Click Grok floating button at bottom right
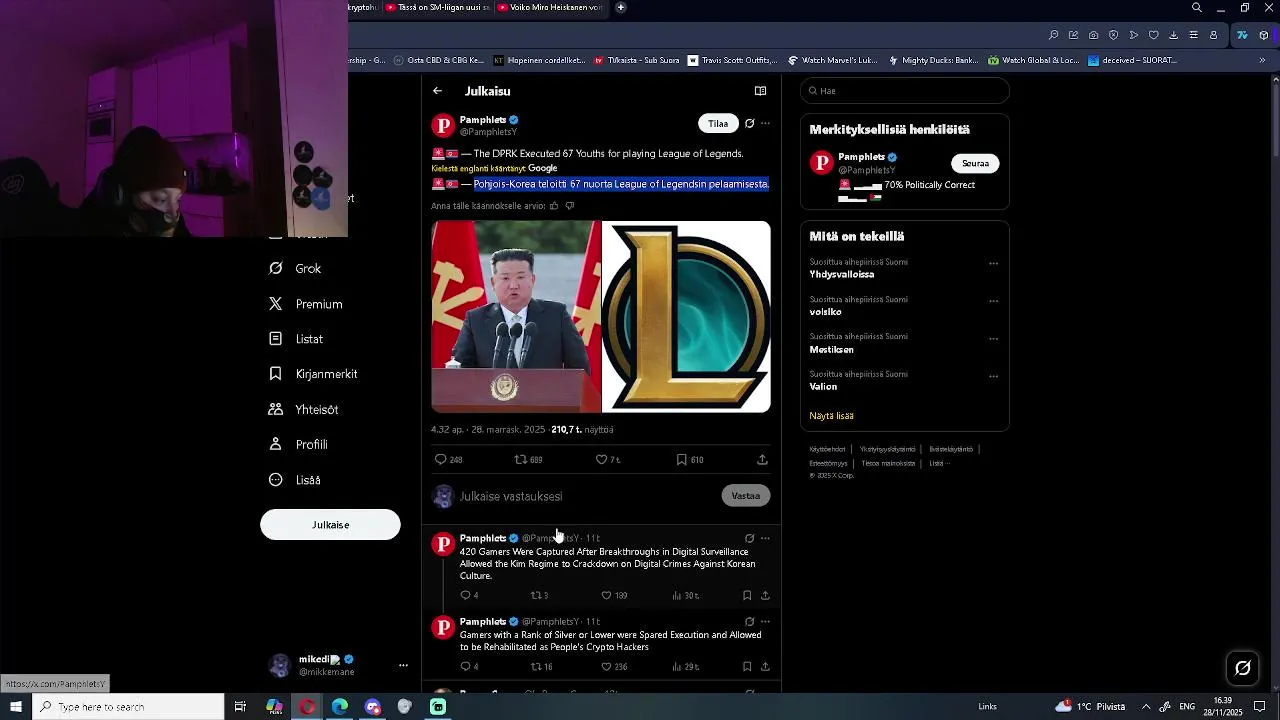The height and width of the screenshot is (720, 1280). [x=1243, y=668]
